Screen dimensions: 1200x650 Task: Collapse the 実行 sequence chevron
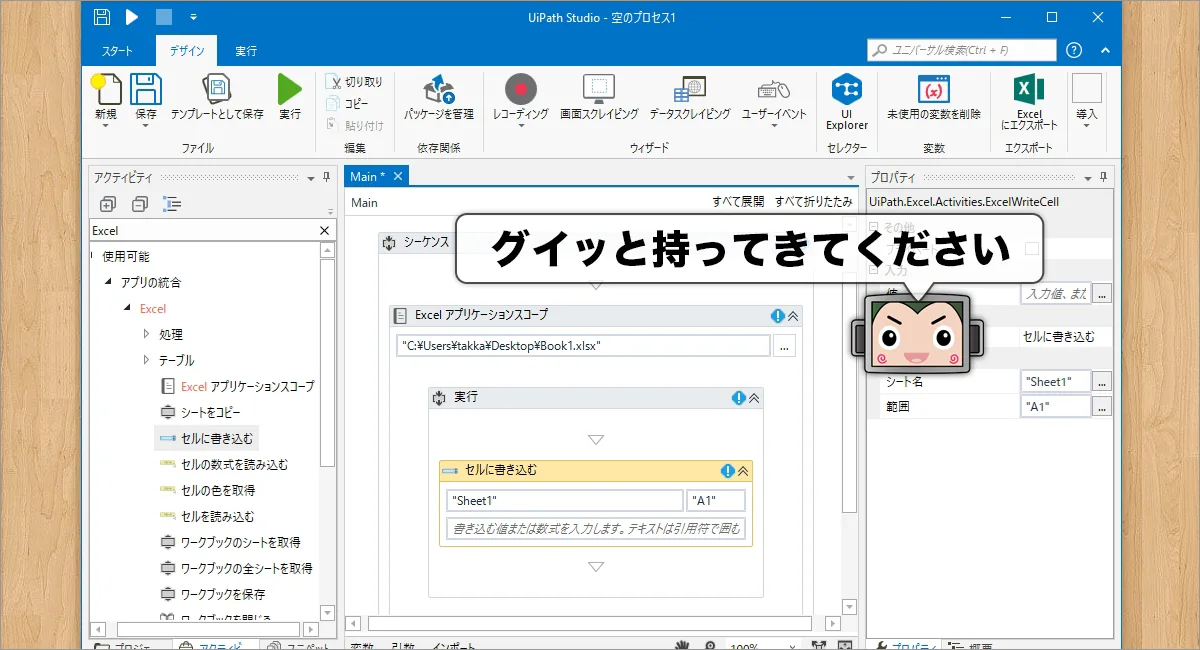754,398
